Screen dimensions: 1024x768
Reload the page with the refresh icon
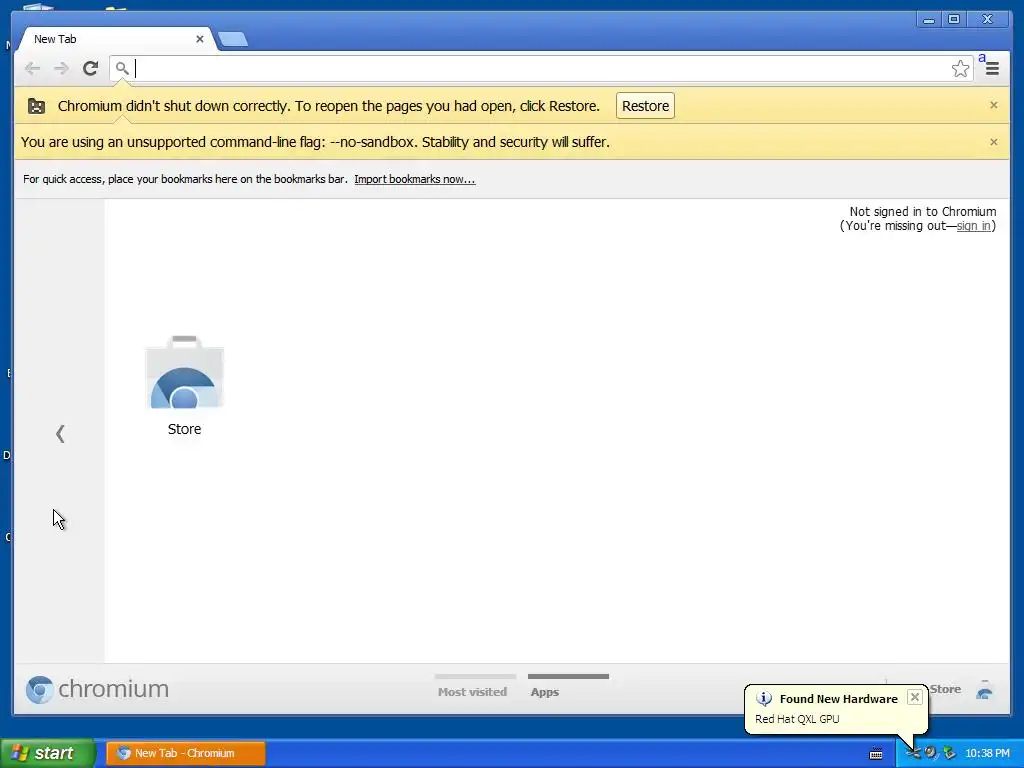point(90,68)
